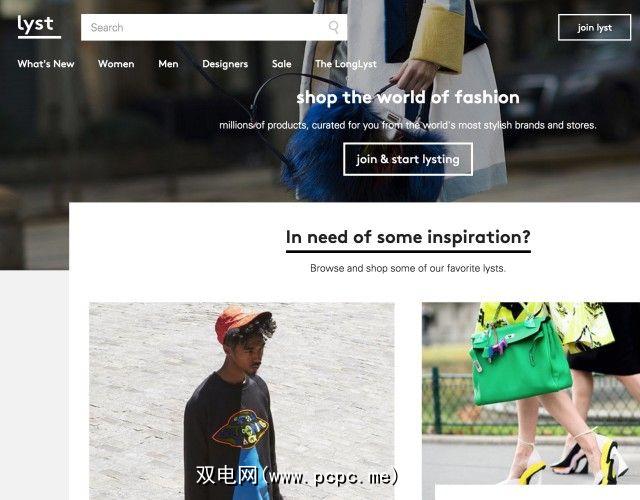Open the What's New menu
The width and height of the screenshot is (640, 500).
coord(46,64)
